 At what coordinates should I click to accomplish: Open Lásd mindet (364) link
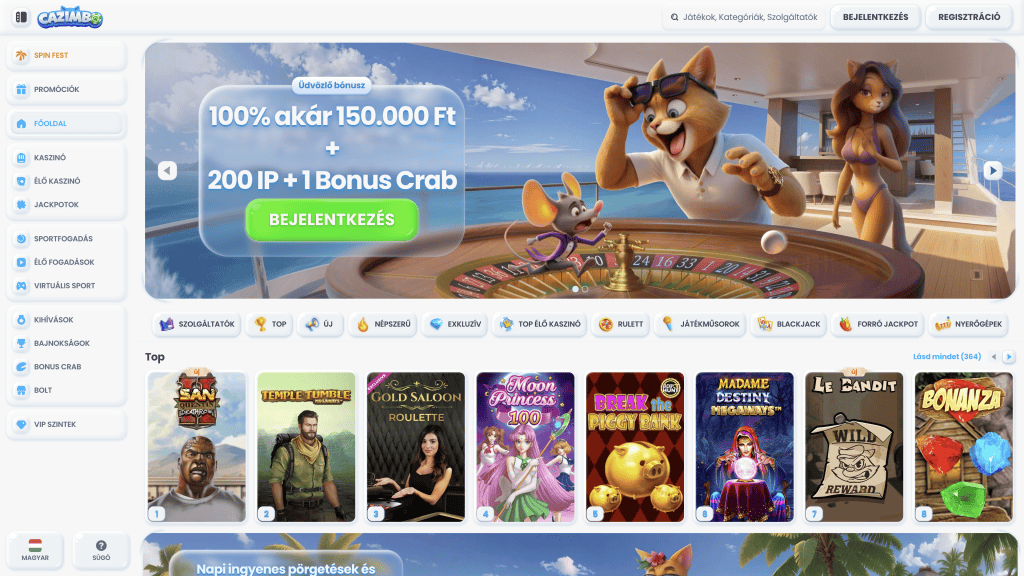click(x=947, y=357)
